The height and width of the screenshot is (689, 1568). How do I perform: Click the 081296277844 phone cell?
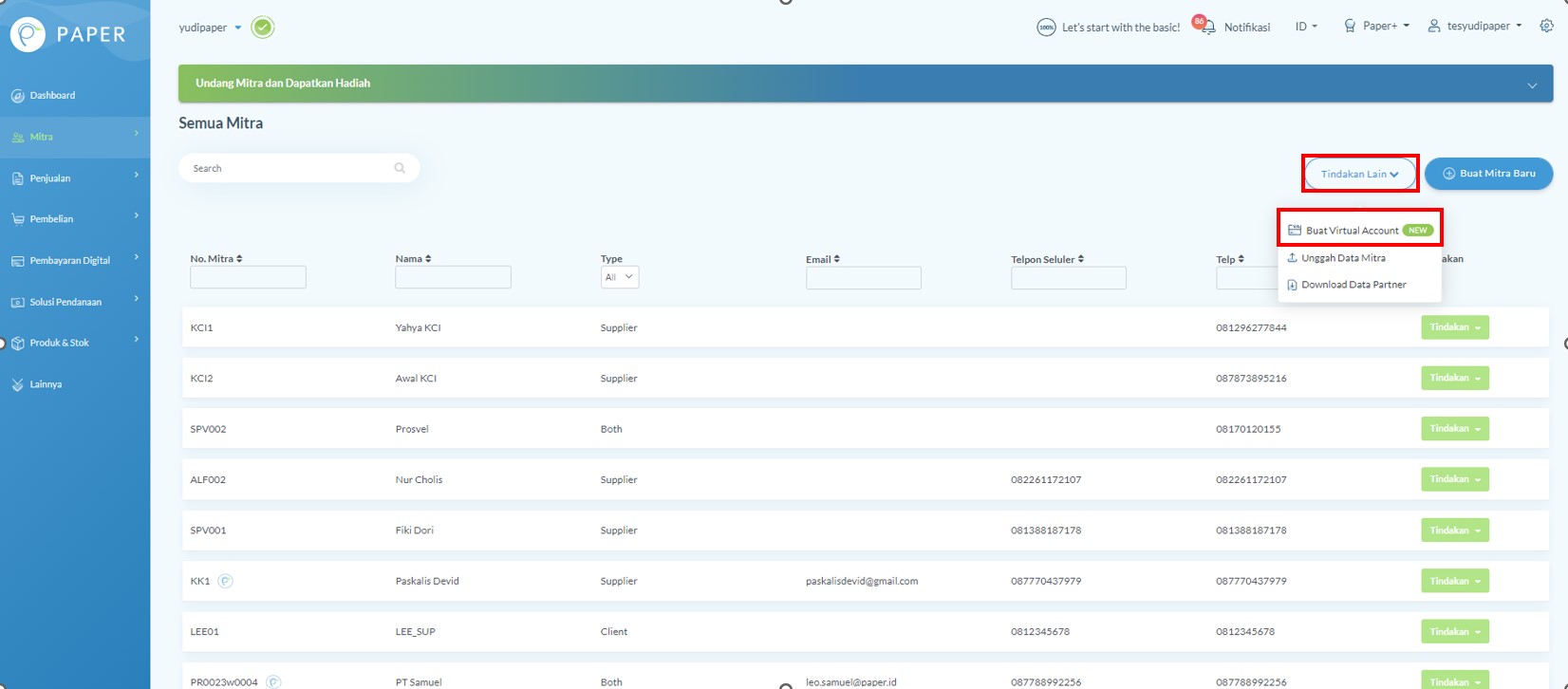point(1251,327)
